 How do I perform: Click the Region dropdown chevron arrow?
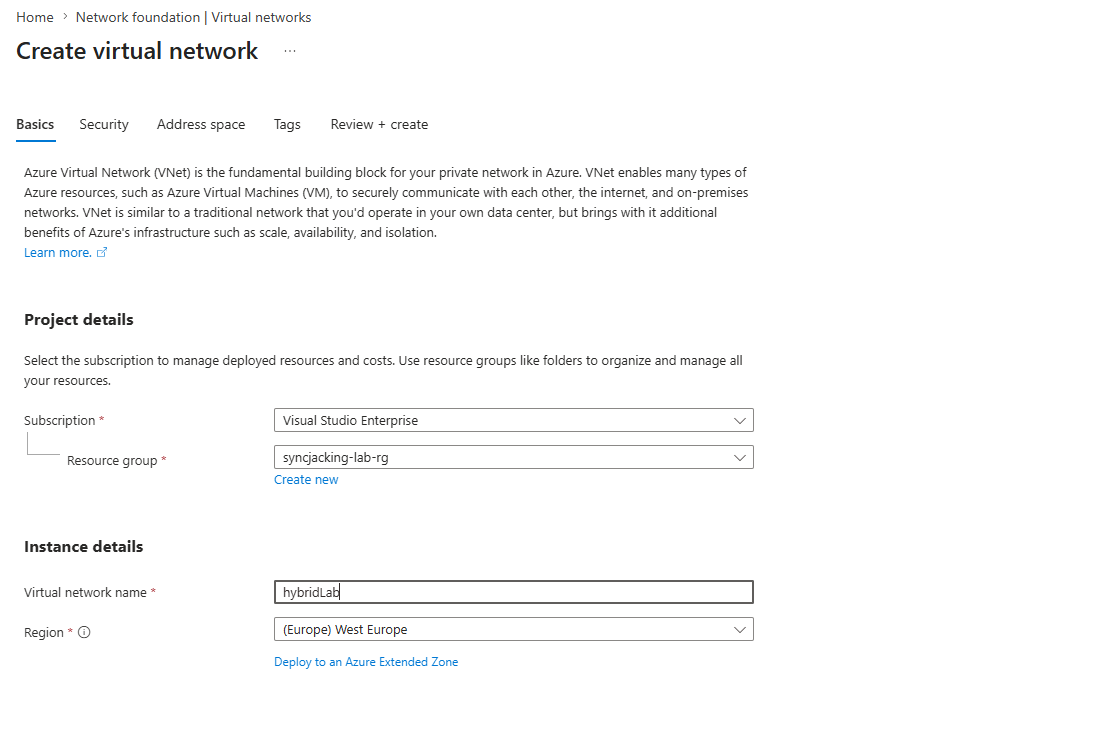[x=739, y=630]
